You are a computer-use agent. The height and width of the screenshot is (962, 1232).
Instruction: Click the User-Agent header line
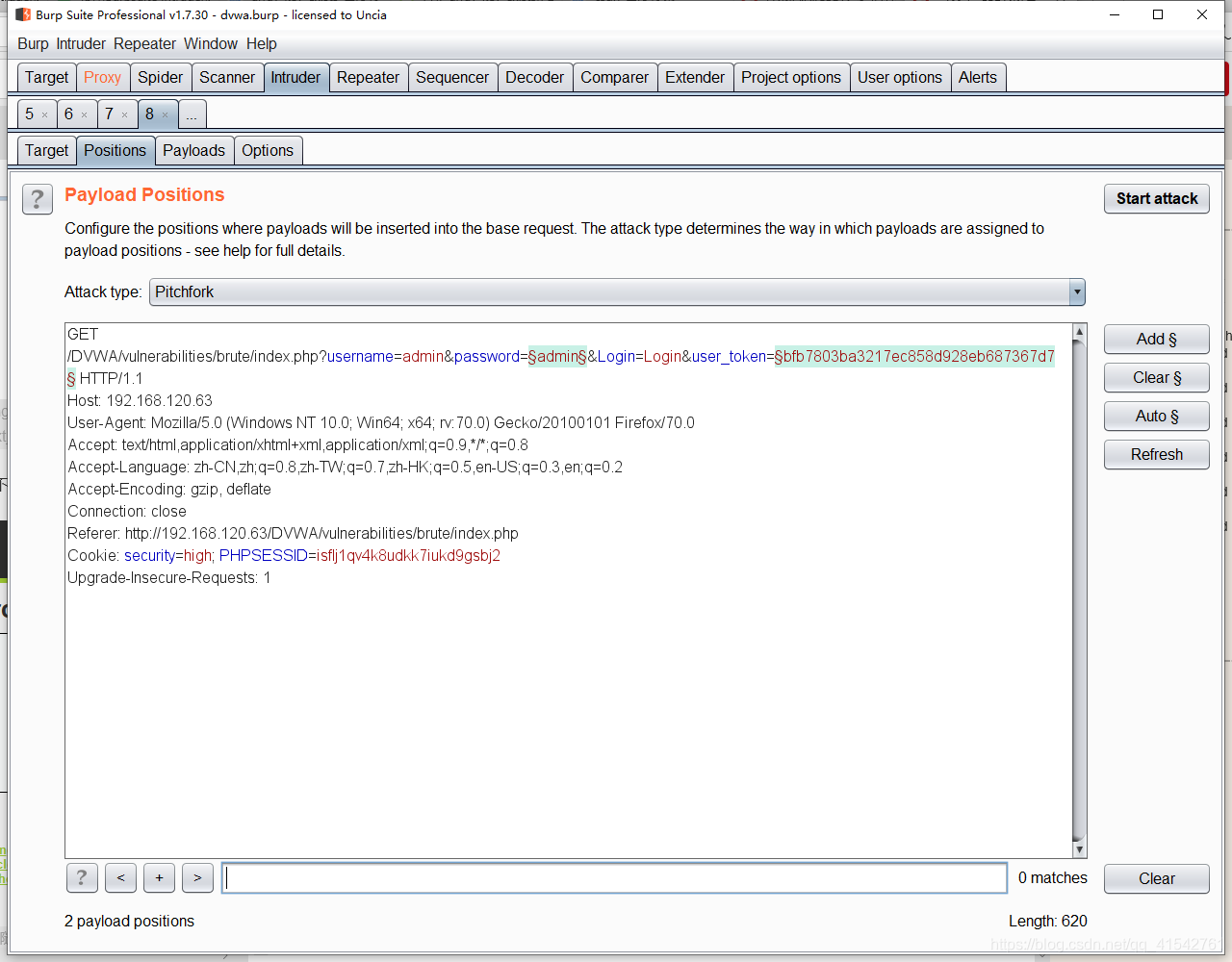pos(381,422)
